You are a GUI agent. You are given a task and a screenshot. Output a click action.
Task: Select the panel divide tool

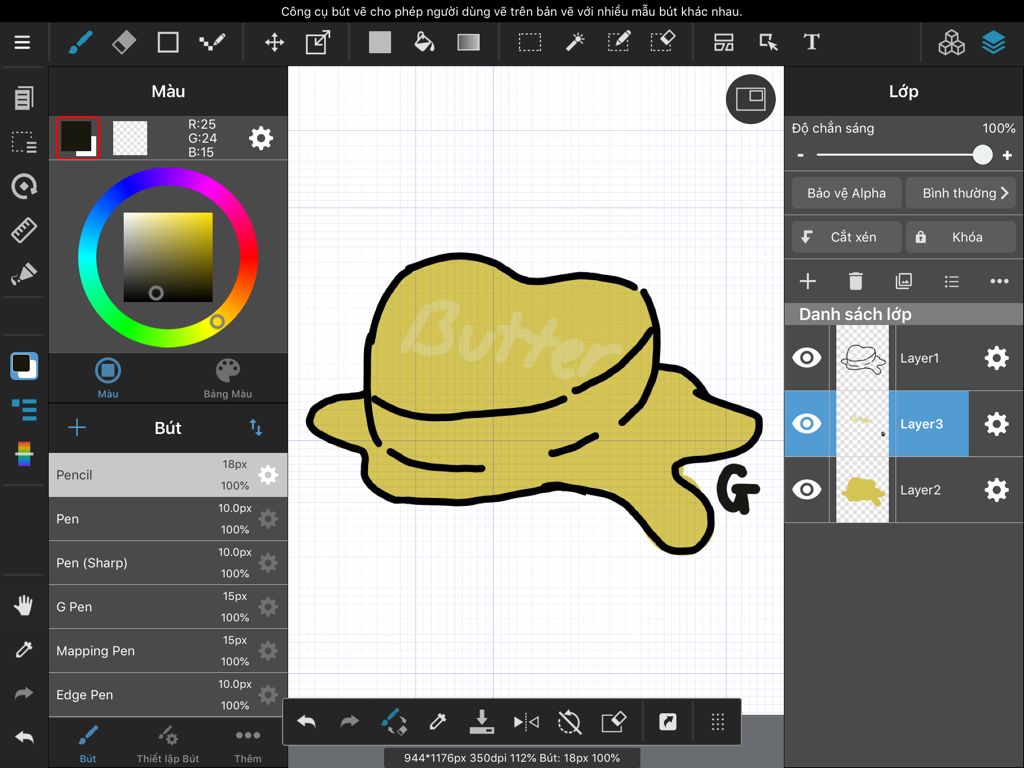724,42
